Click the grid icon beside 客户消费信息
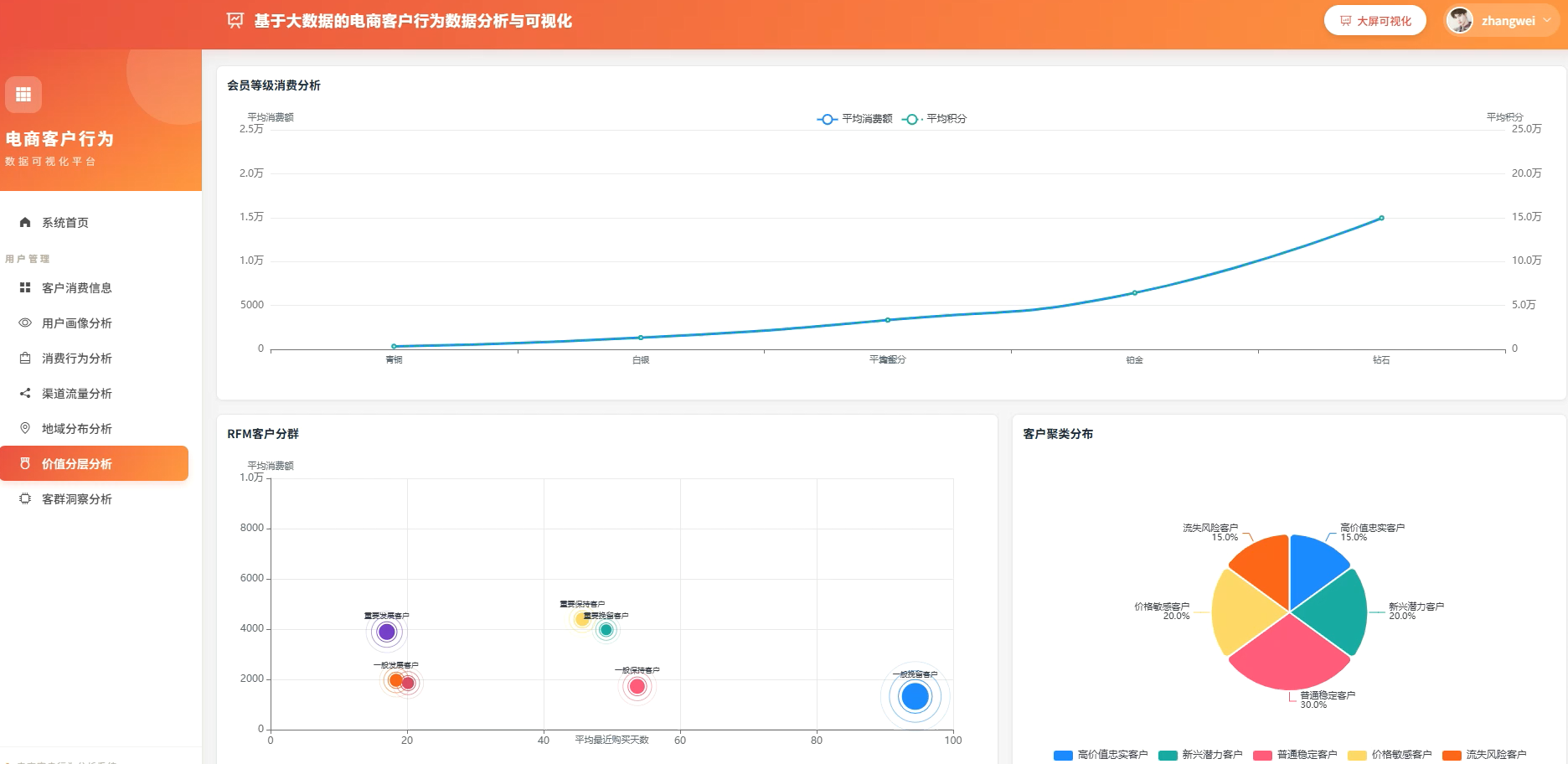Image resolution: width=1568 pixels, height=764 pixels. pyautogui.click(x=25, y=287)
